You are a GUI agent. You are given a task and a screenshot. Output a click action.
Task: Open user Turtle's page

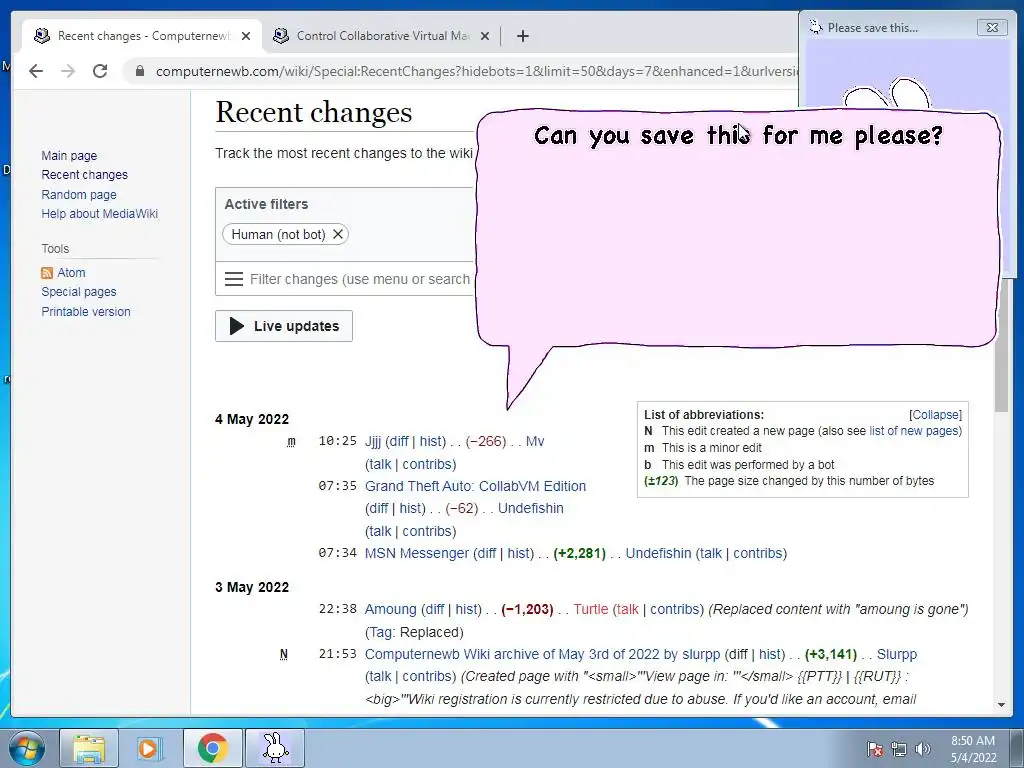tap(591, 609)
